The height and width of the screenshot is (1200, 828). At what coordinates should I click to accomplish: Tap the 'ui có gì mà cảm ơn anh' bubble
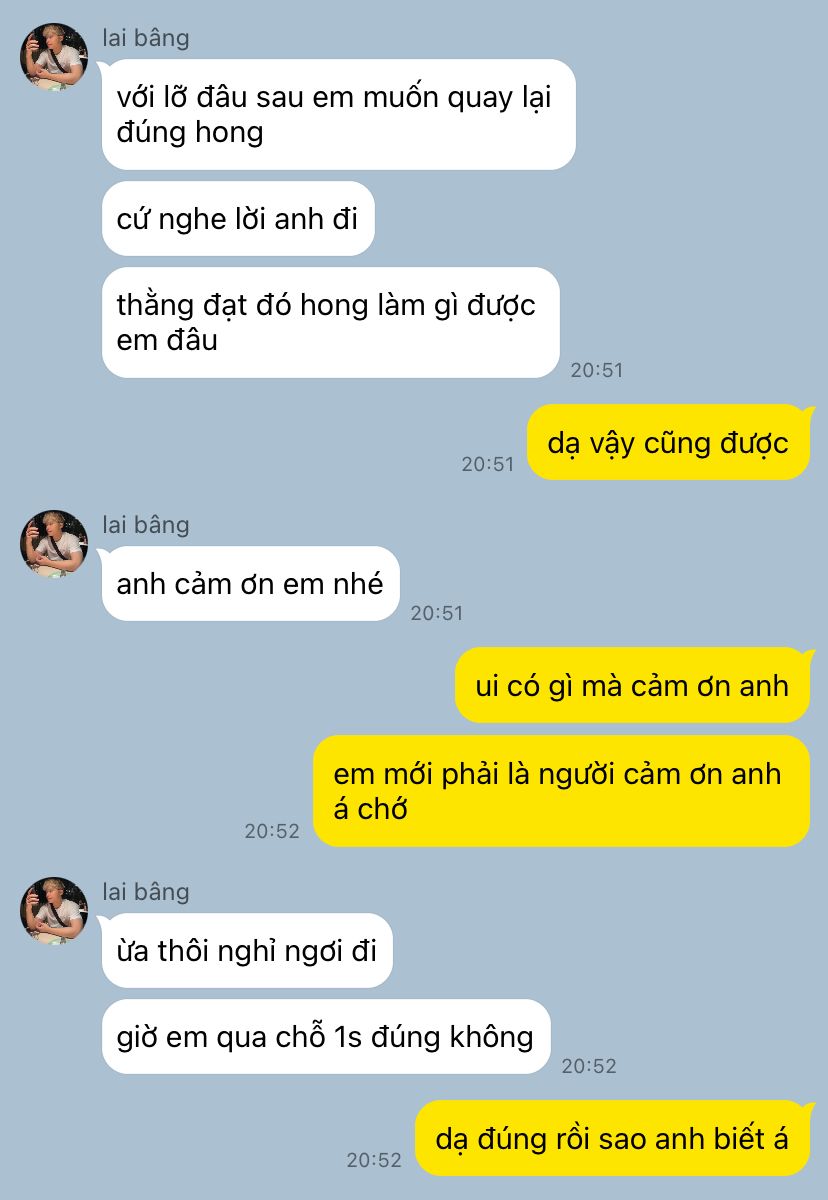(x=632, y=685)
